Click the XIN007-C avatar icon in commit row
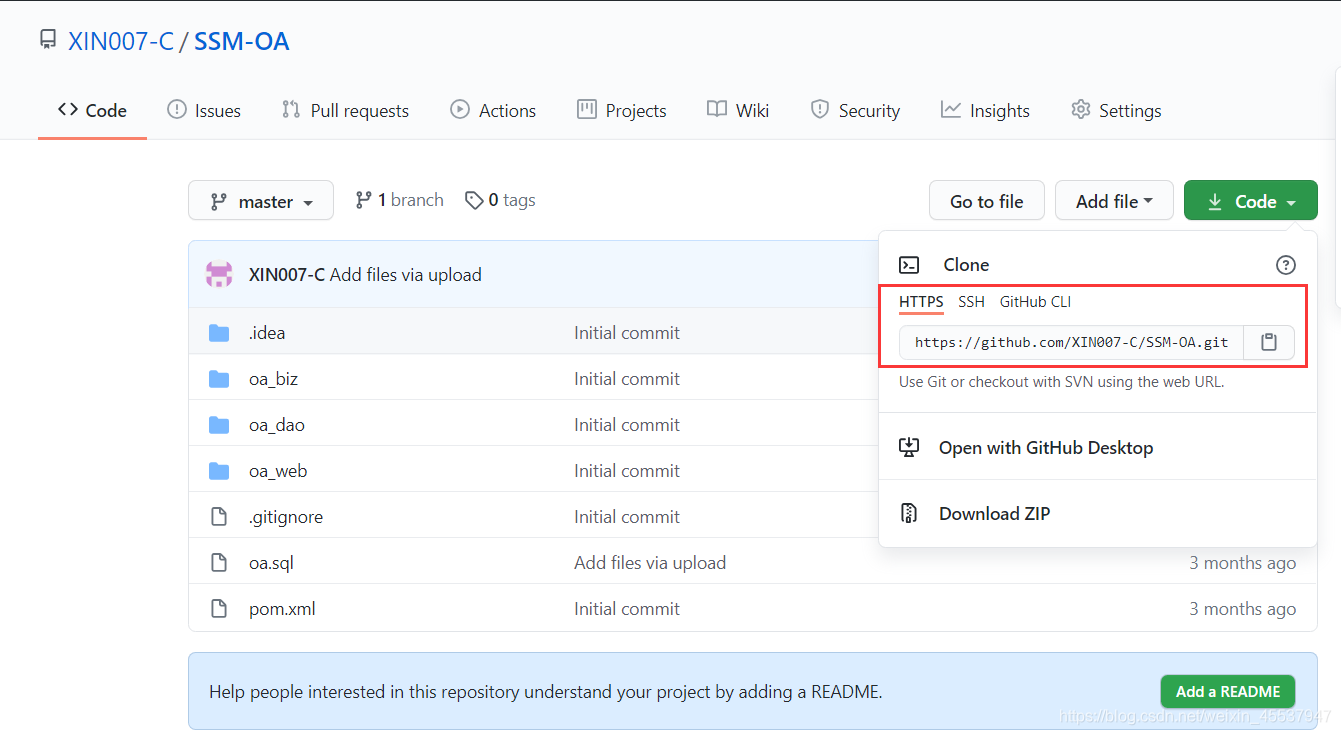This screenshot has width=1341, height=735. (x=219, y=274)
